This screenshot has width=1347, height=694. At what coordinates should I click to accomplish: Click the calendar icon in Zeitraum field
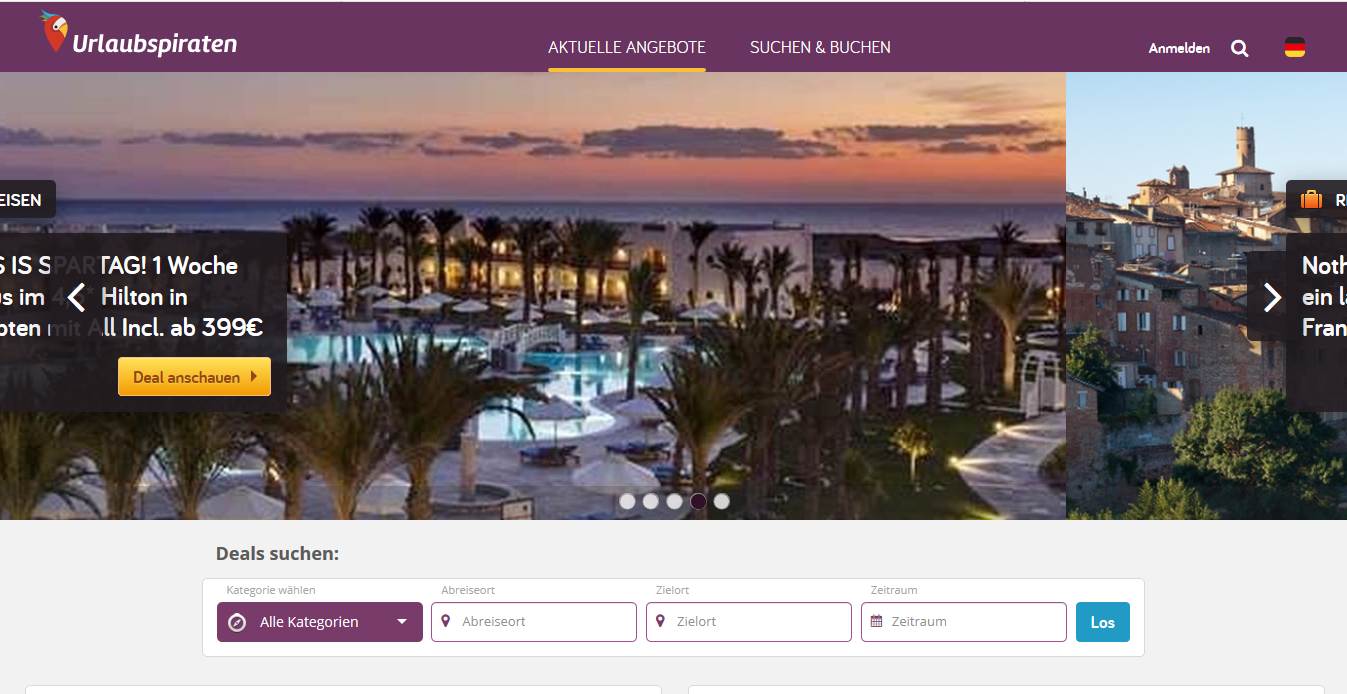coord(876,621)
